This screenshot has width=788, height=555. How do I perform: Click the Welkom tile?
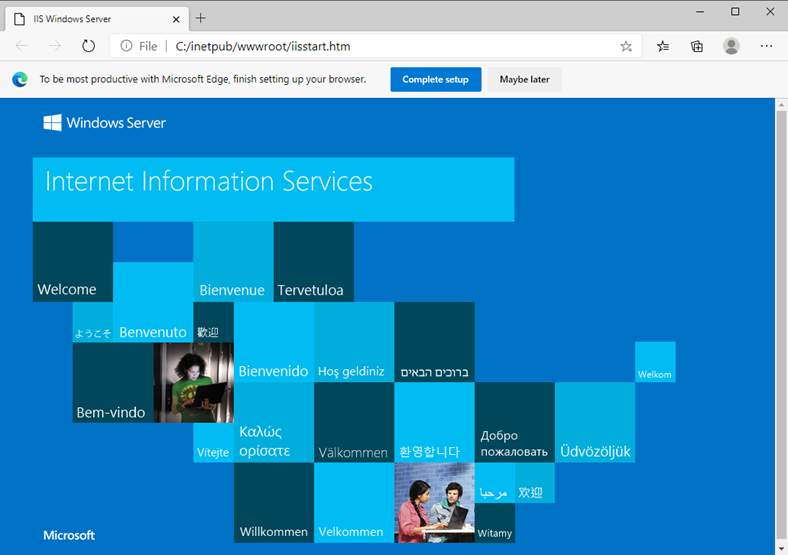[655, 362]
